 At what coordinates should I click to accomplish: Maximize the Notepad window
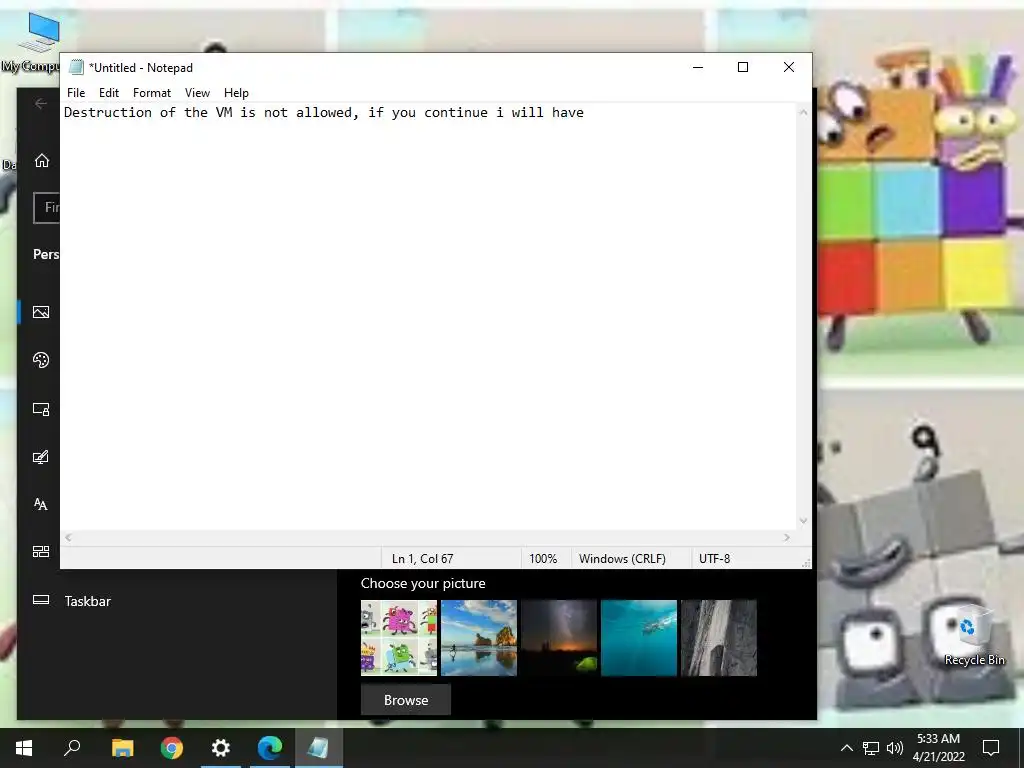[743, 67]
